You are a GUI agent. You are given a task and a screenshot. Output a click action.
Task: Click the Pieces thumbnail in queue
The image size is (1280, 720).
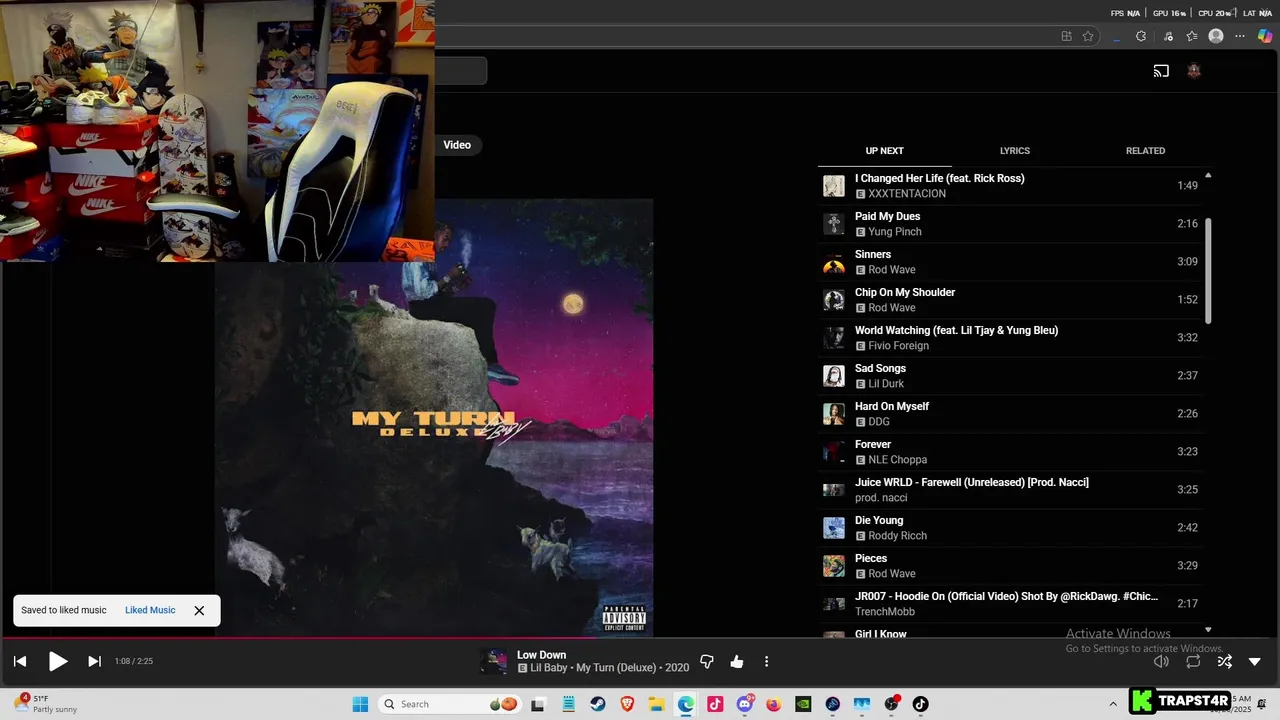834,566
